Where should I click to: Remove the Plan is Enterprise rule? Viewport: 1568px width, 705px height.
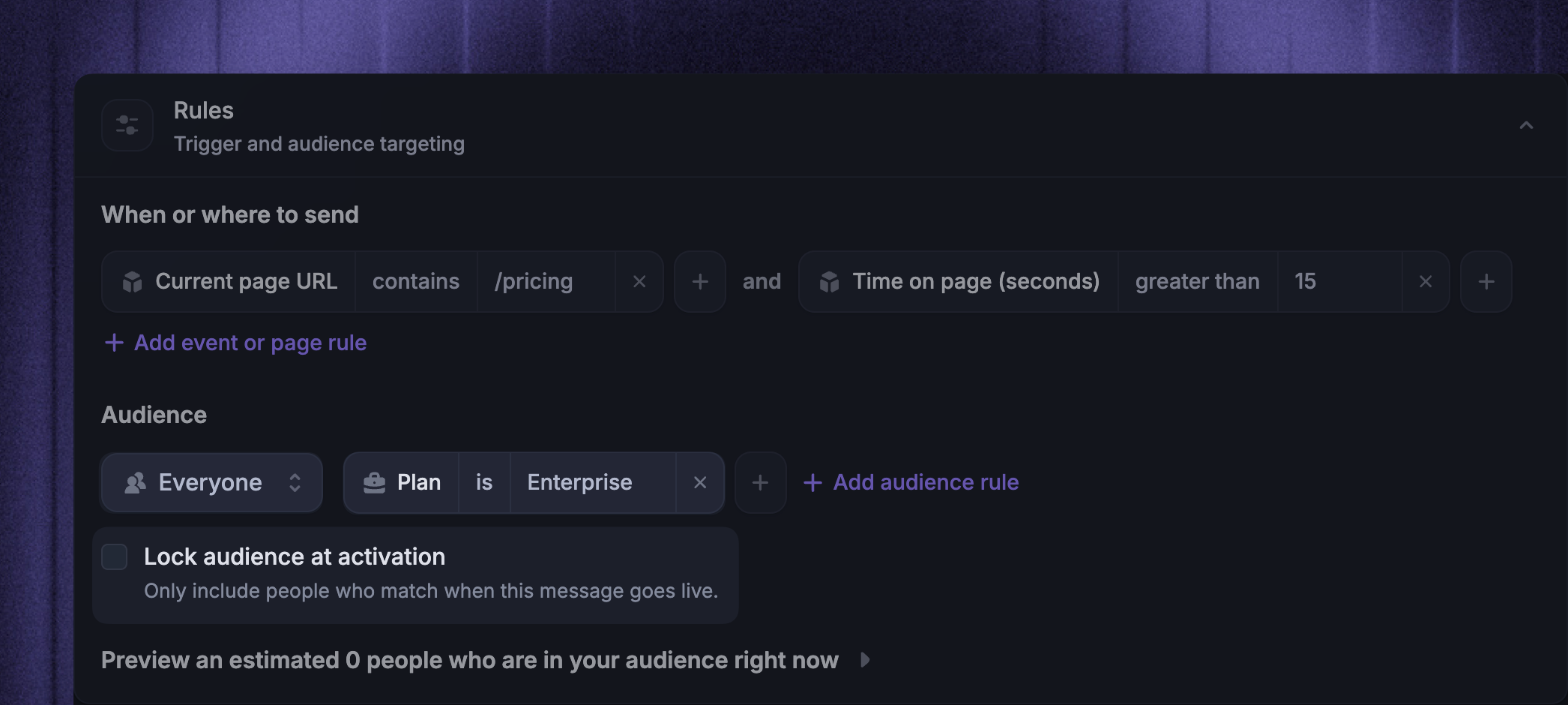point(700,483)
